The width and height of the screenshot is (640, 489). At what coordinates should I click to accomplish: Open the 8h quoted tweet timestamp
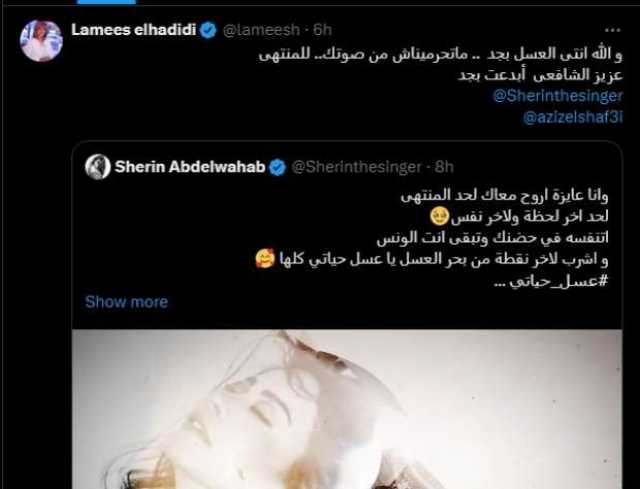pyautogui.click(x=444, y=167)
